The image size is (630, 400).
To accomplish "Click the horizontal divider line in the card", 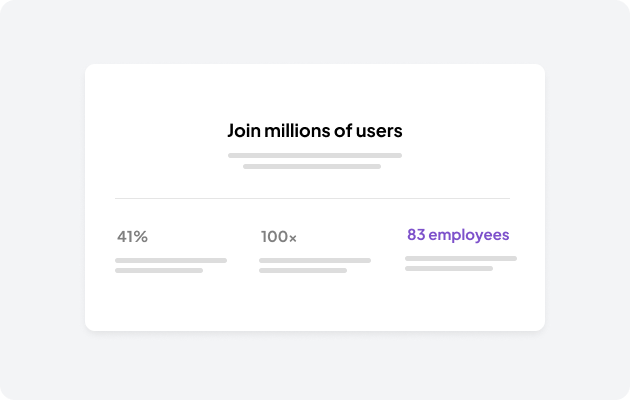I will [312, 198].
